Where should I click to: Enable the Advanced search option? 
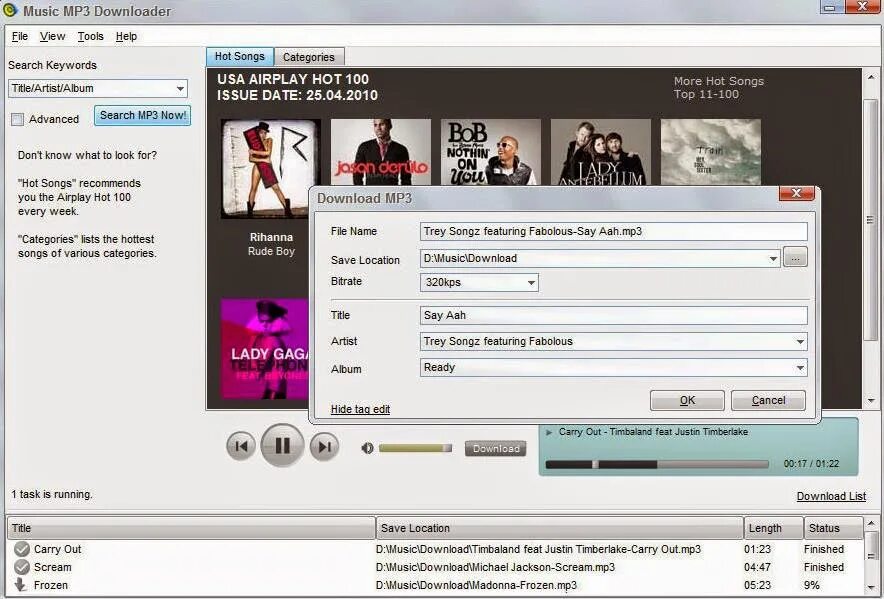pyautogui.click(x=16, y=118)
